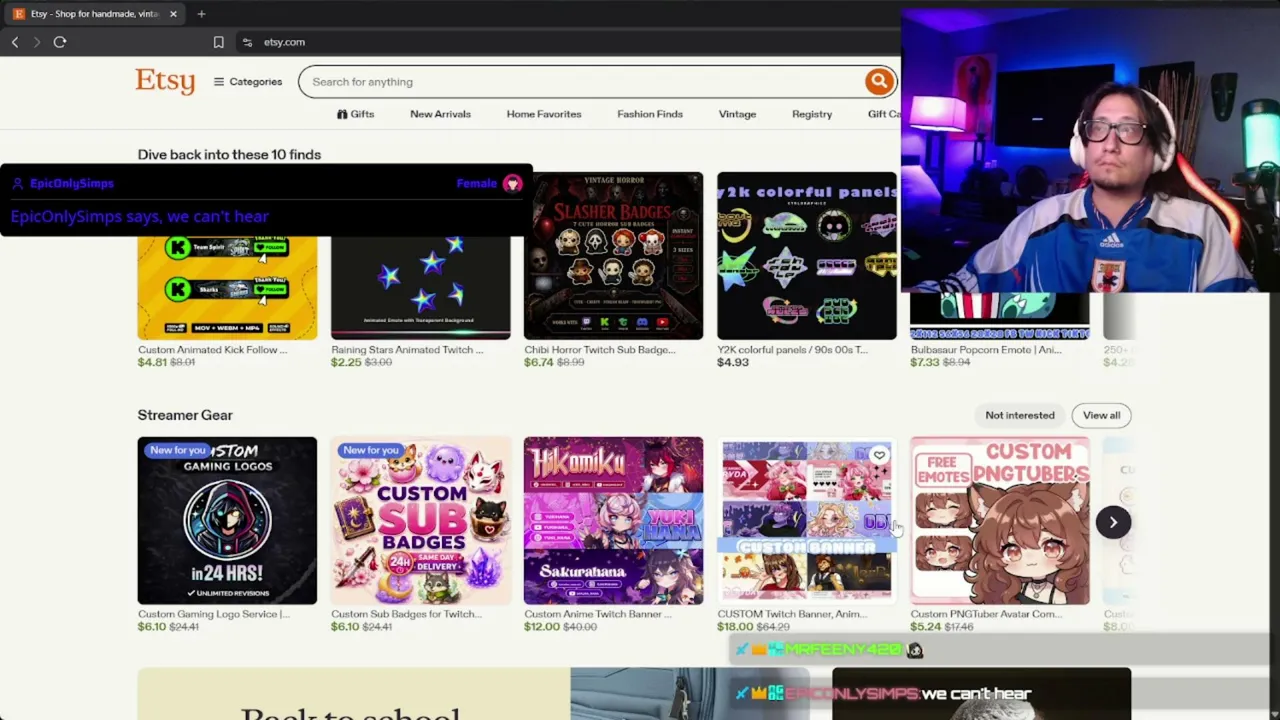
Task: Reload the Etsy page
Action: 60,42
